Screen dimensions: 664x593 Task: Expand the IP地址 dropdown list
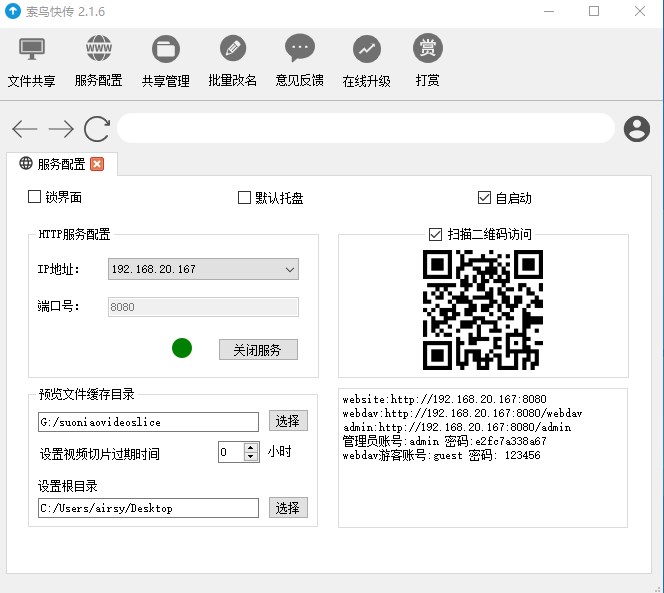click(289, 269)
